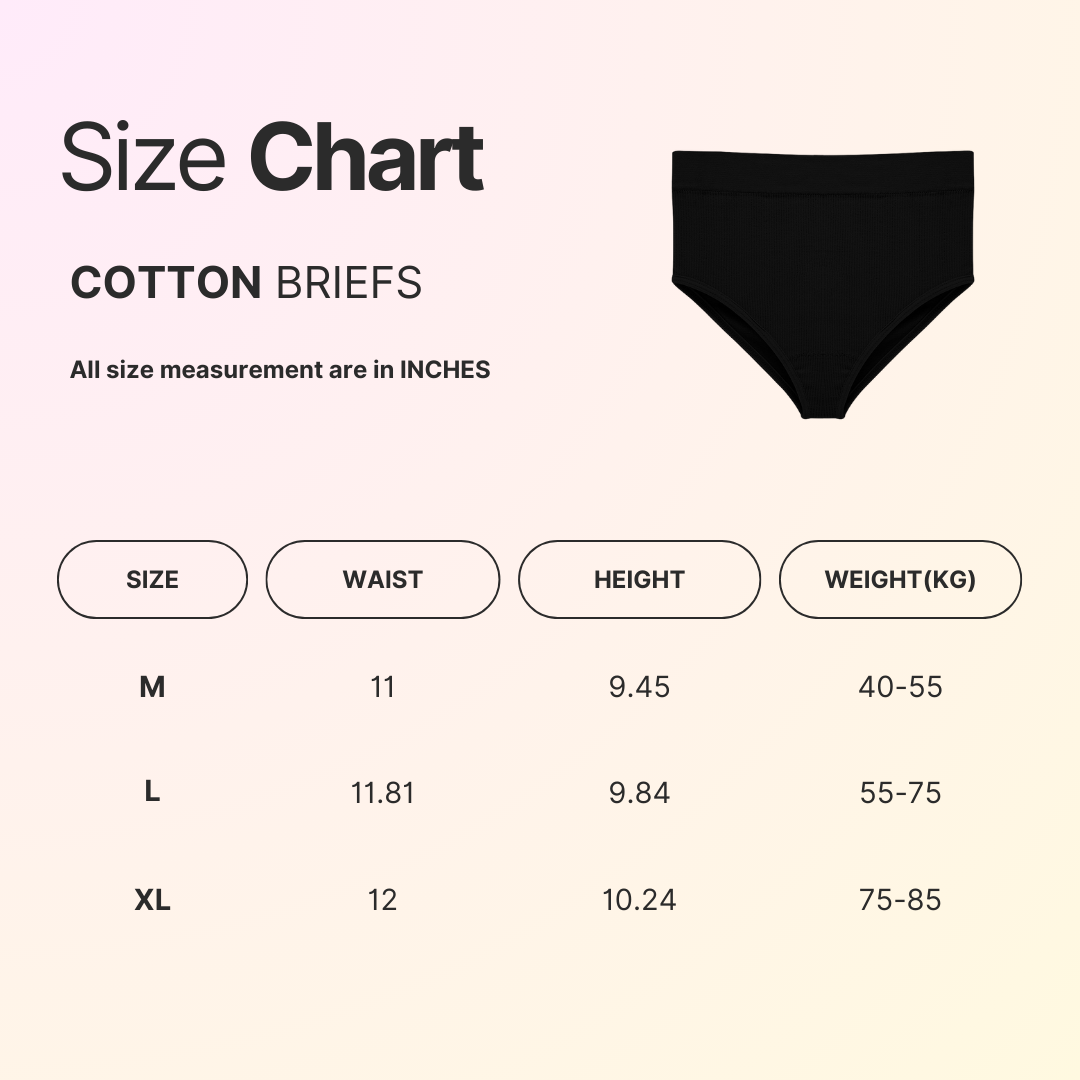Select the WAIST column header pill

(x=382, y=580)
